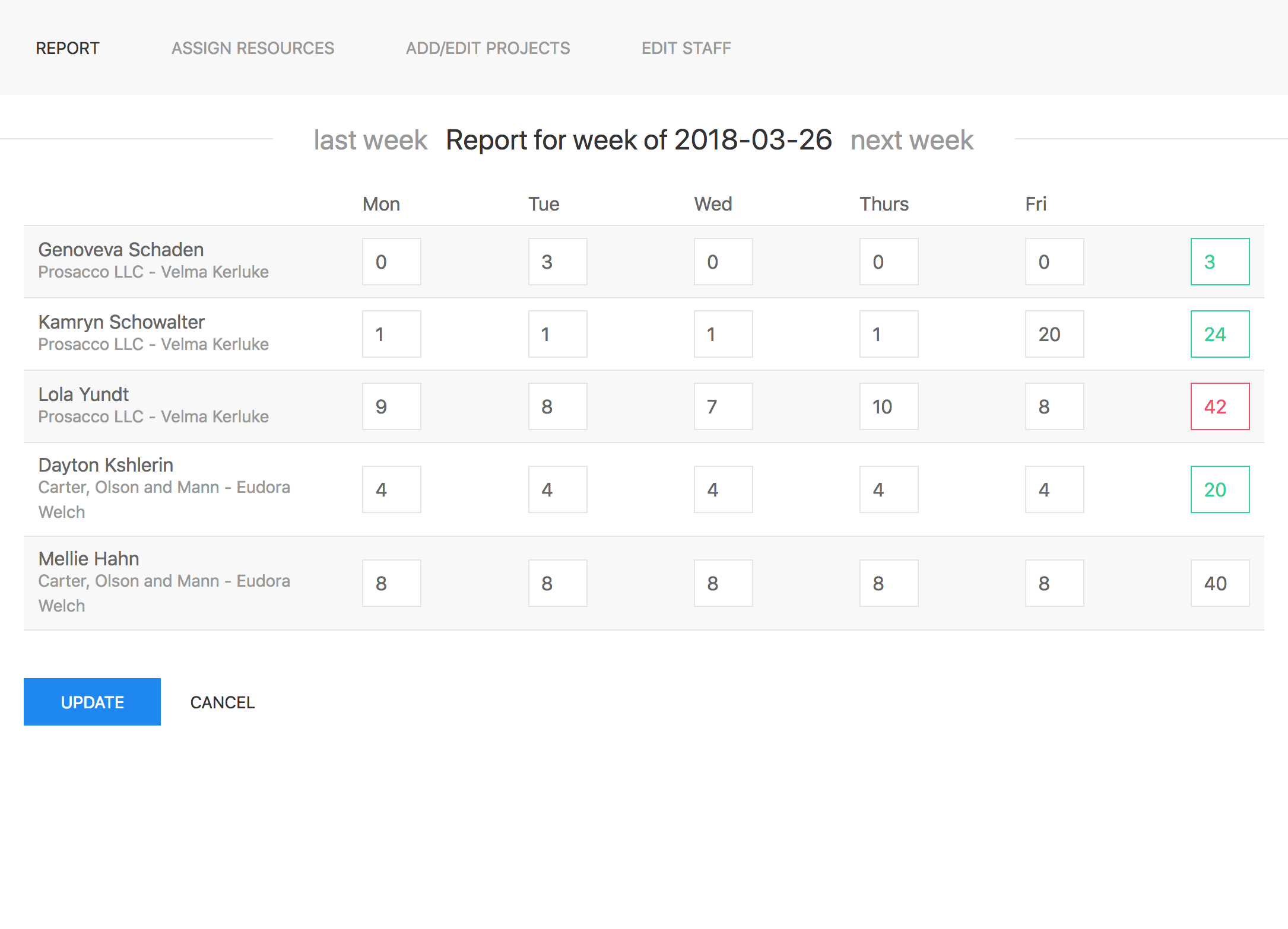The image size is (1288, 929).
Task: Click the report week title heading
Action: coord(639,140)
